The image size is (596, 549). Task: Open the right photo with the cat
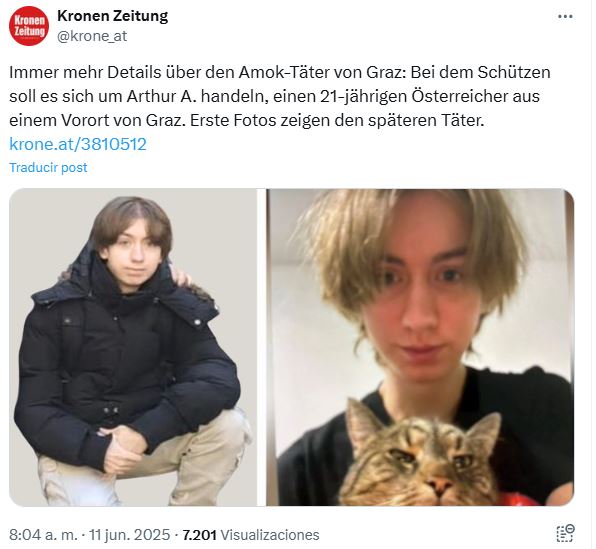(420, 347)
